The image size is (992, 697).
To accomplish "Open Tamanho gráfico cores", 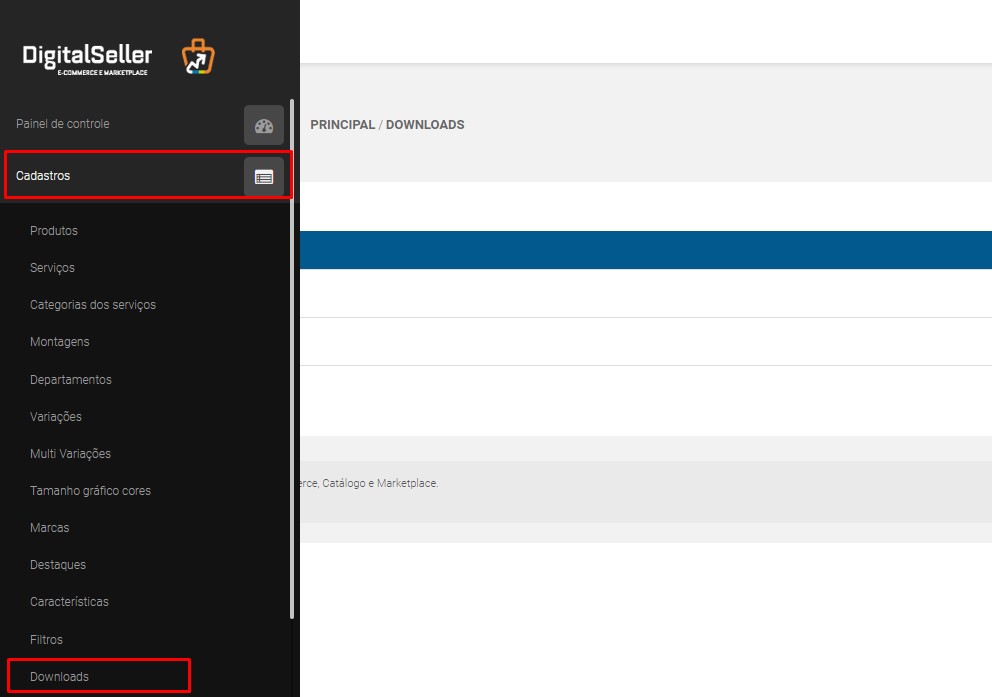I will click(90, 491).
